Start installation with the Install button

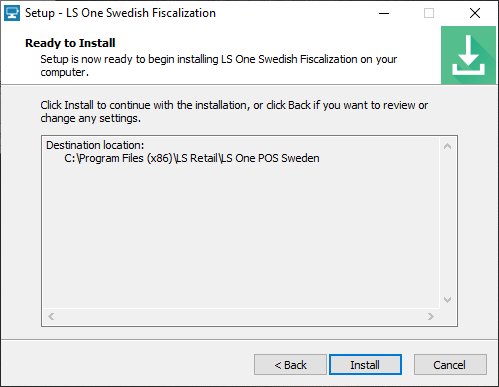click(365, 365)
